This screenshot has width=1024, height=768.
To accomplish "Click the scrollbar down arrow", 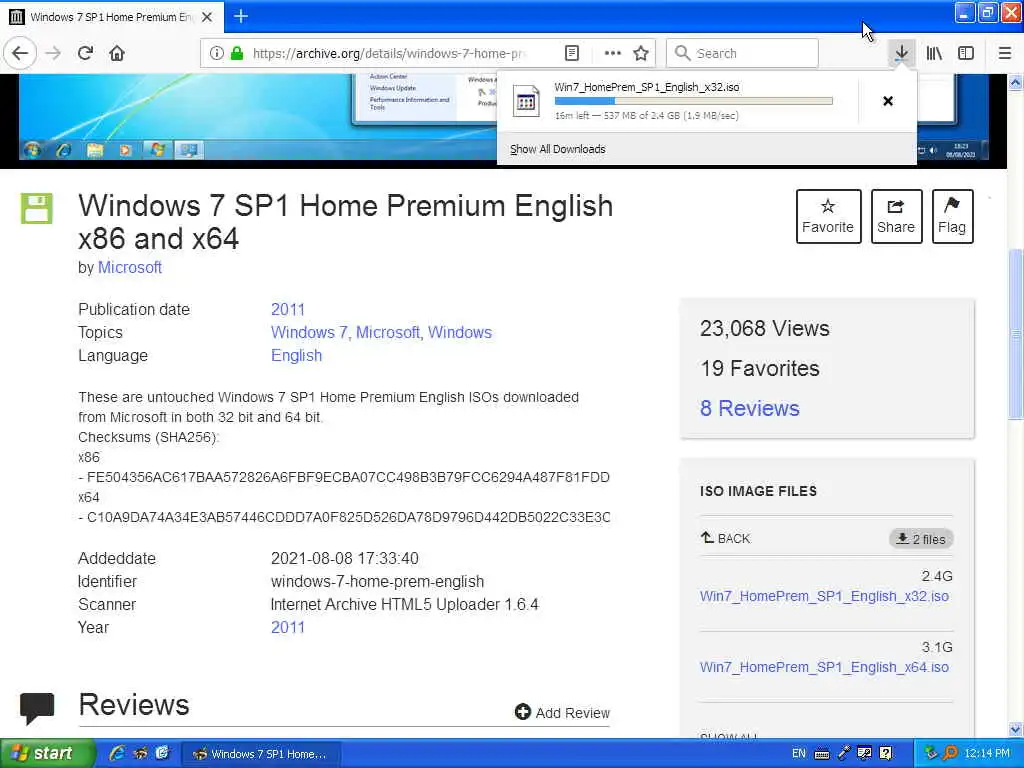I will [1015, 729].
